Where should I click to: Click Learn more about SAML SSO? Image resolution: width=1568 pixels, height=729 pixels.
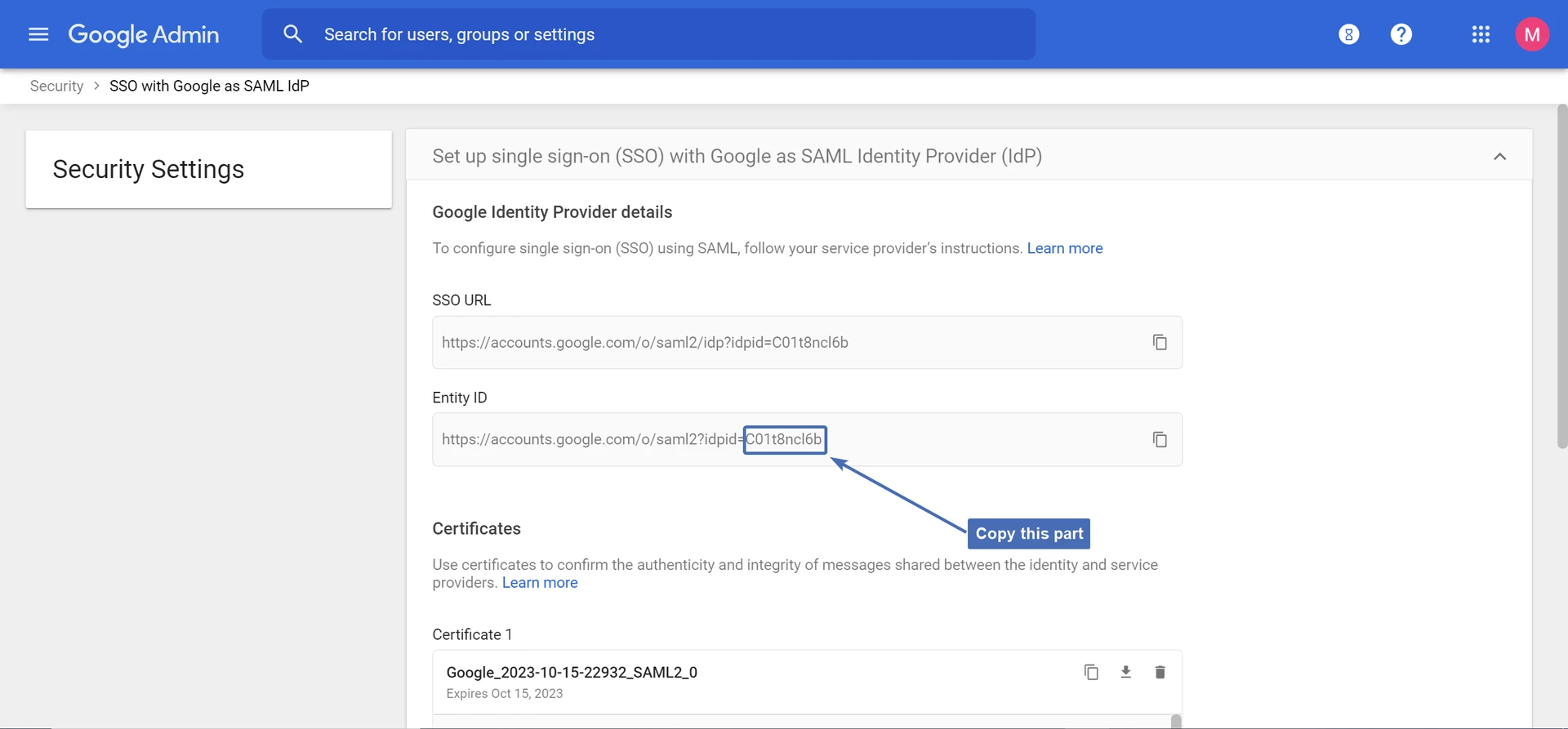point(1064,248)
